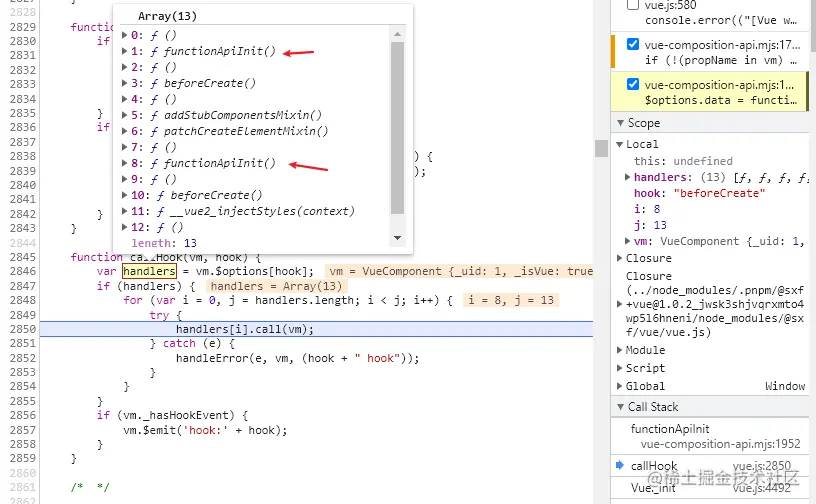Click this: undefined in Local scope
Image resolution: width=816 pixels, height=504 pixels.
coord(683,161)
